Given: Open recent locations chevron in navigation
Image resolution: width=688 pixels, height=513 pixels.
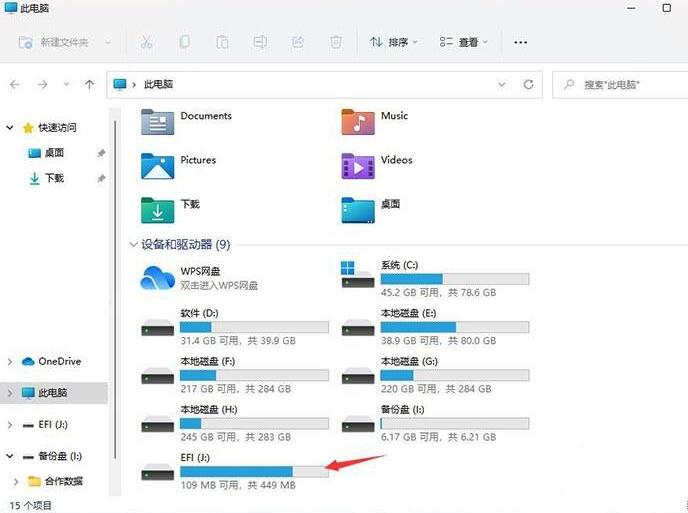Looking at the screenshot, I should pyautogui.click(x=66, y=84).
